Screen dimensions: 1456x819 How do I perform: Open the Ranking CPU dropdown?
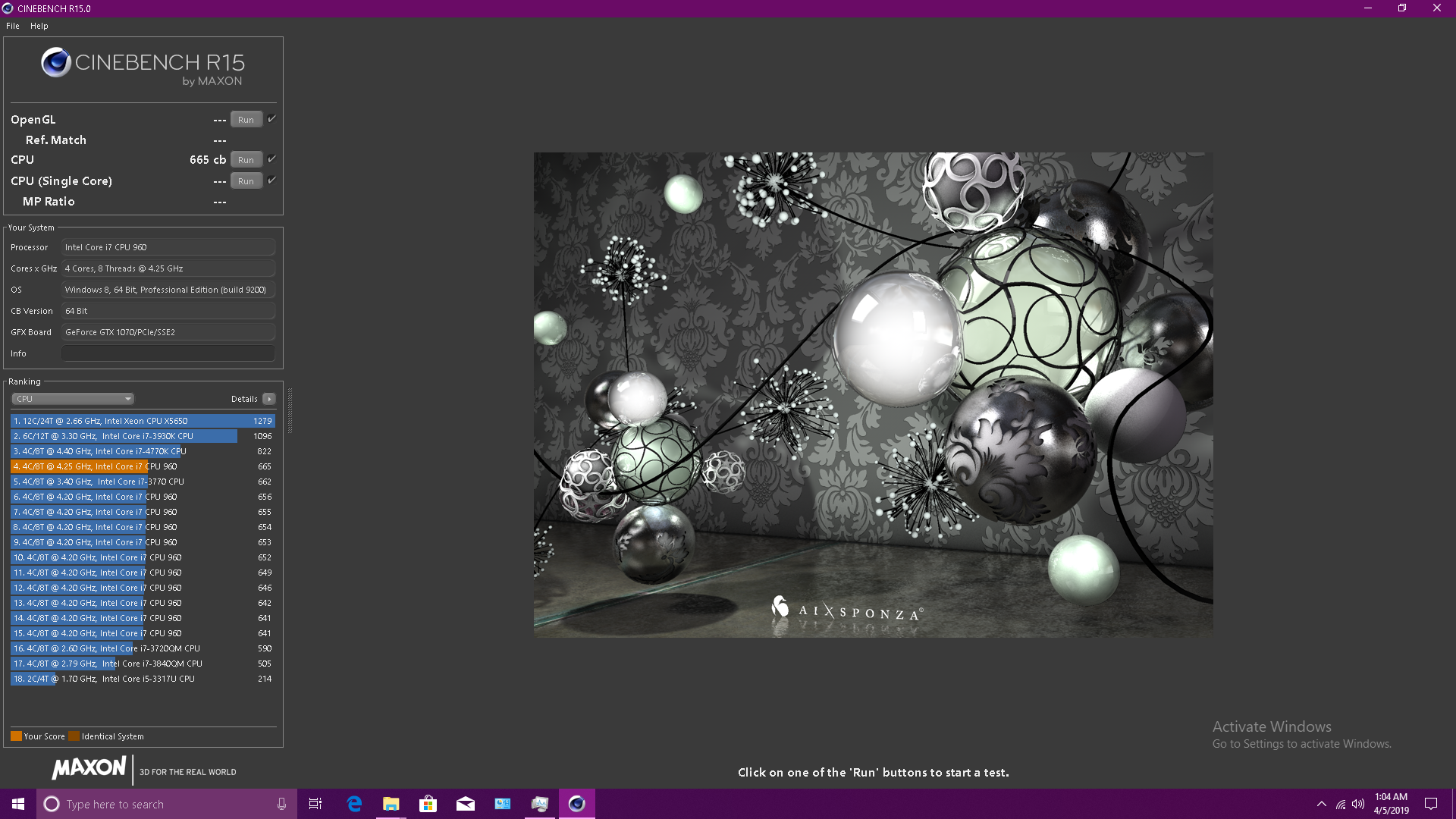click(x=73, y=399)
